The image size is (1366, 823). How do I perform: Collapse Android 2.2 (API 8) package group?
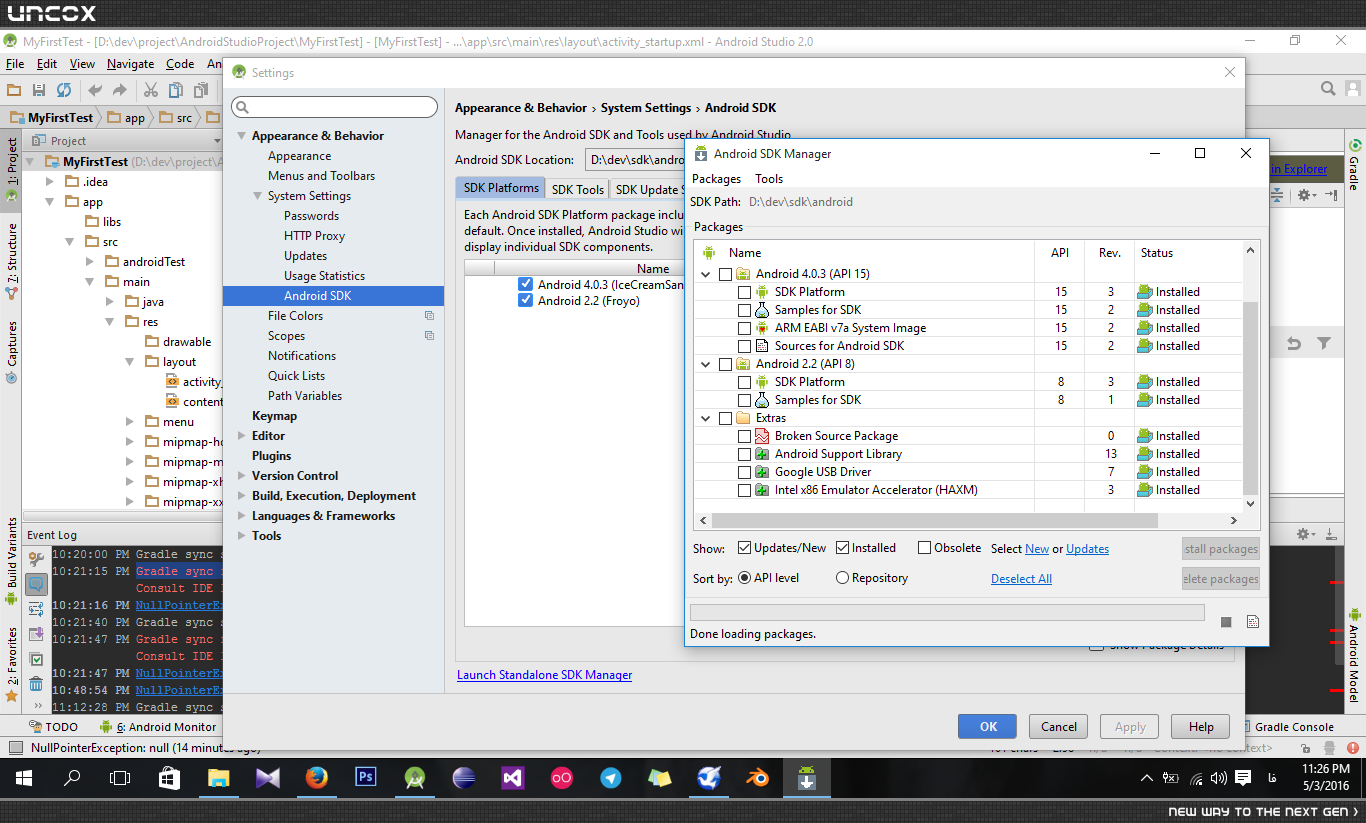pyautogui.click(x=707, y=364)
